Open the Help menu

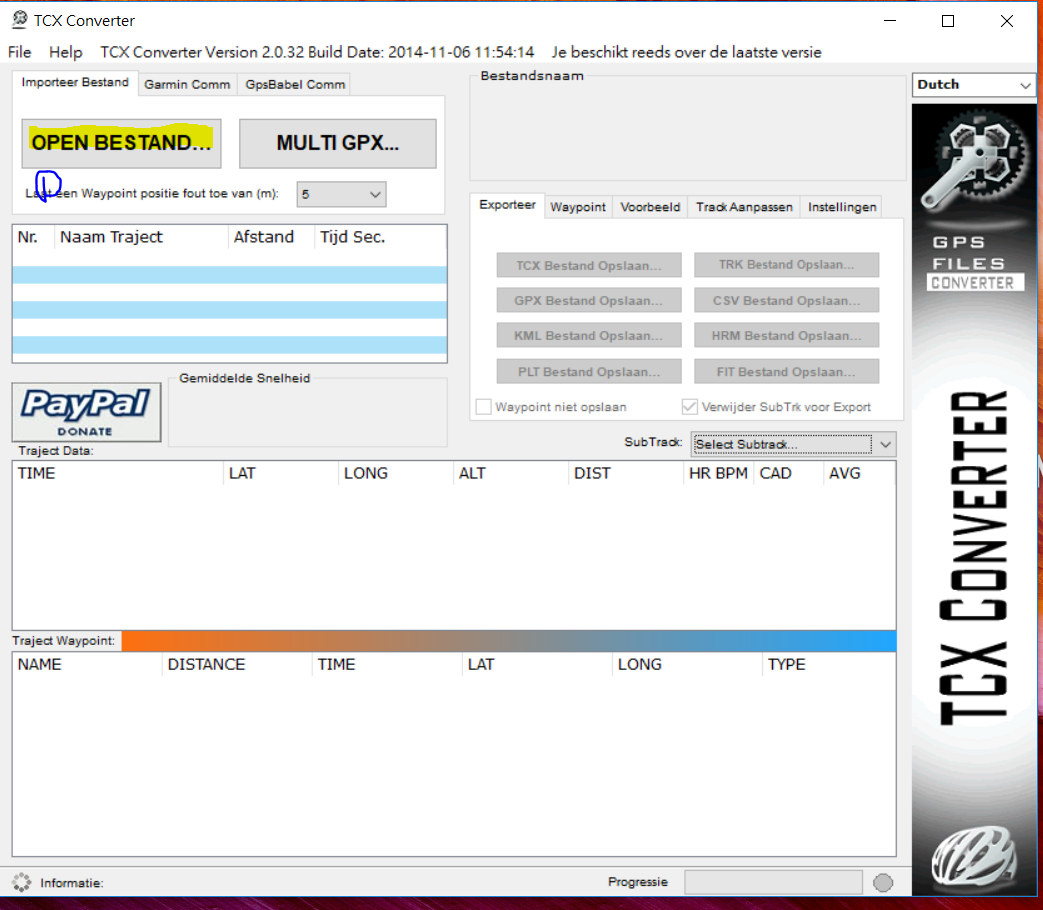(65, 52)
